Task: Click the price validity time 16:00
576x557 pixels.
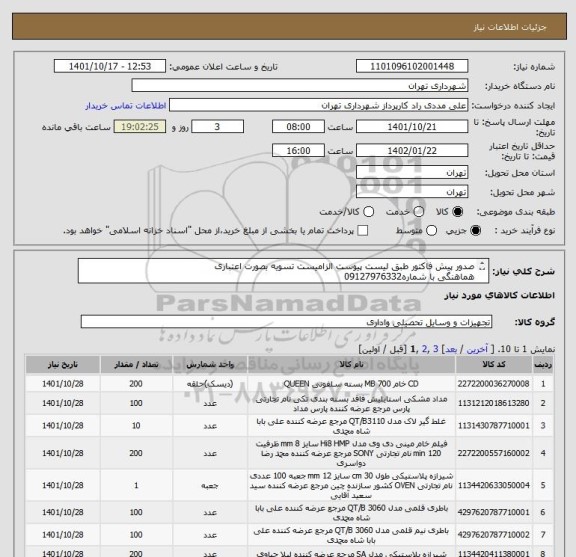Action: 298,151
